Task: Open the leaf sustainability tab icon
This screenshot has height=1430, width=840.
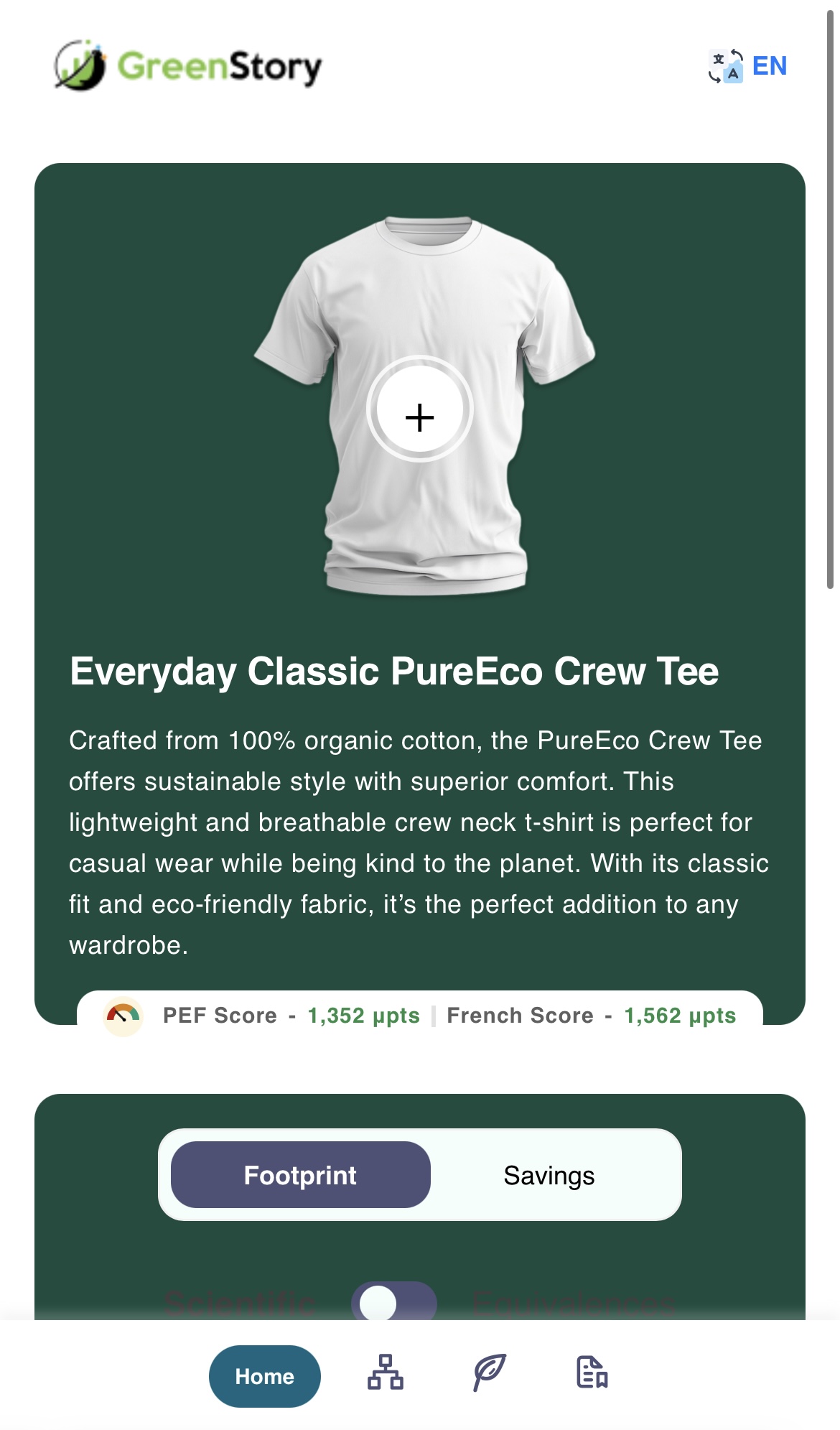Action: coord(490,1372)
